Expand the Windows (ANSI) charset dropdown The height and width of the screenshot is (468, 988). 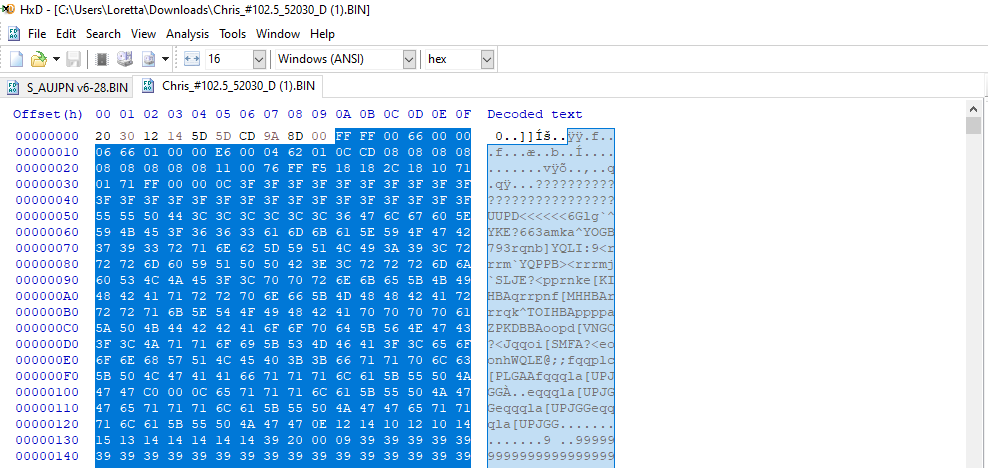point(408,60)
